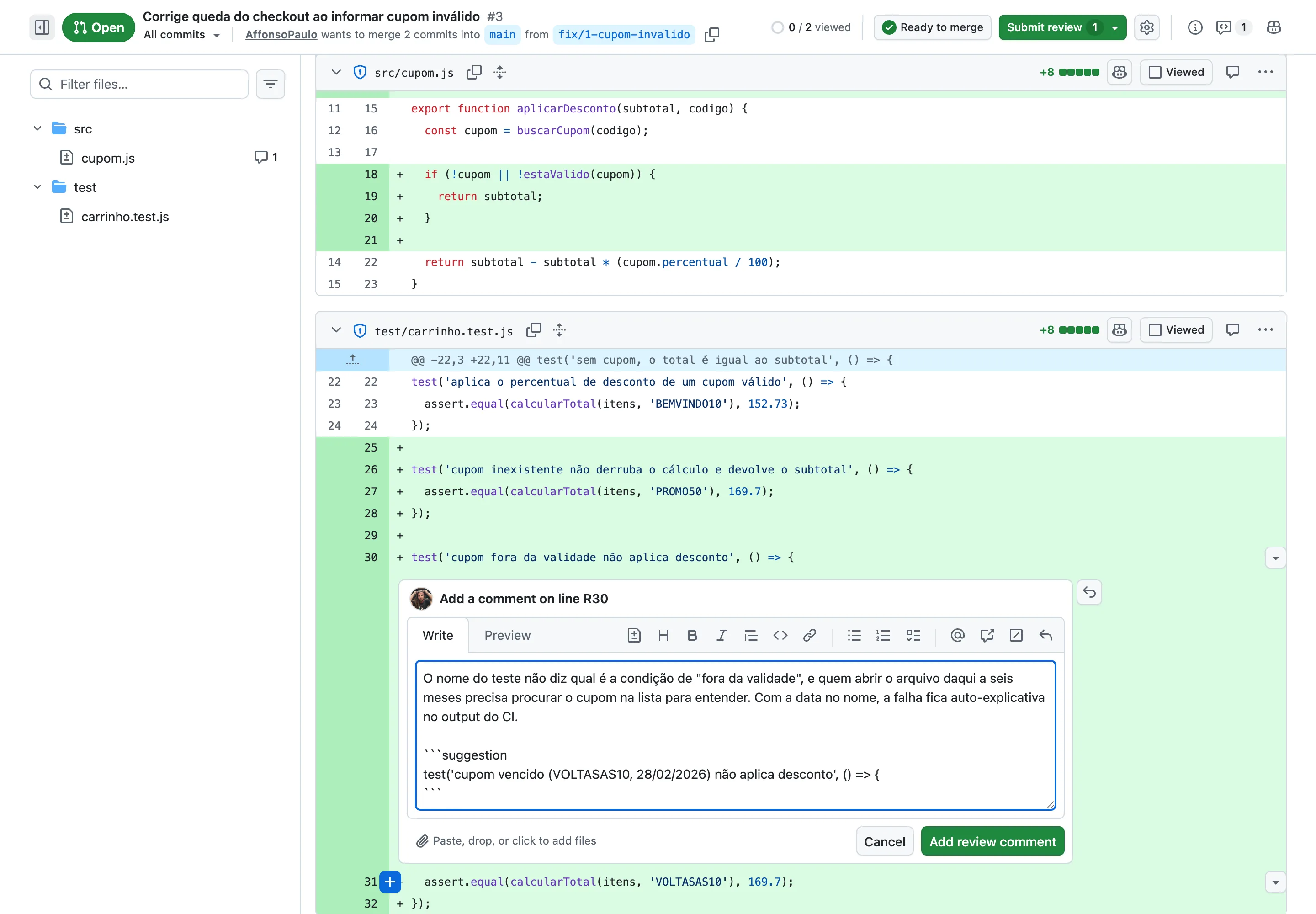Open AffonsoPaulo profile link
The height and width of the screenshot is (914, 1316).
tap(281, 34)
